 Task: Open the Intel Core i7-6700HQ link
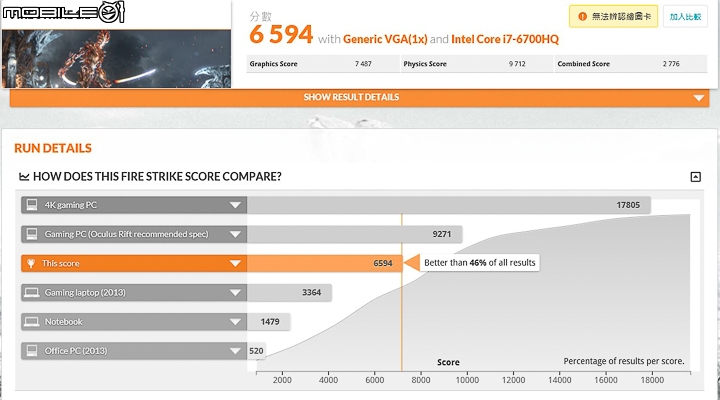[x=505, y=39]
